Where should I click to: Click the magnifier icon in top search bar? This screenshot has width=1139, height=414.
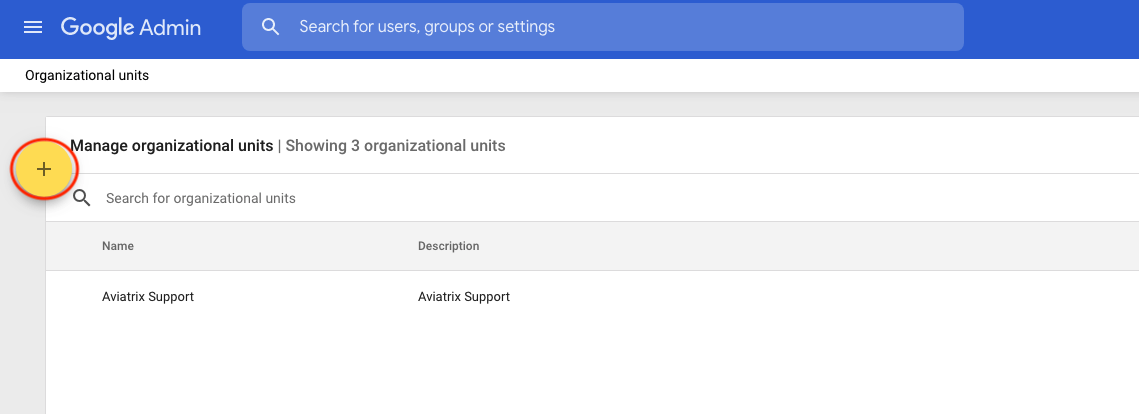coord(270,27)
